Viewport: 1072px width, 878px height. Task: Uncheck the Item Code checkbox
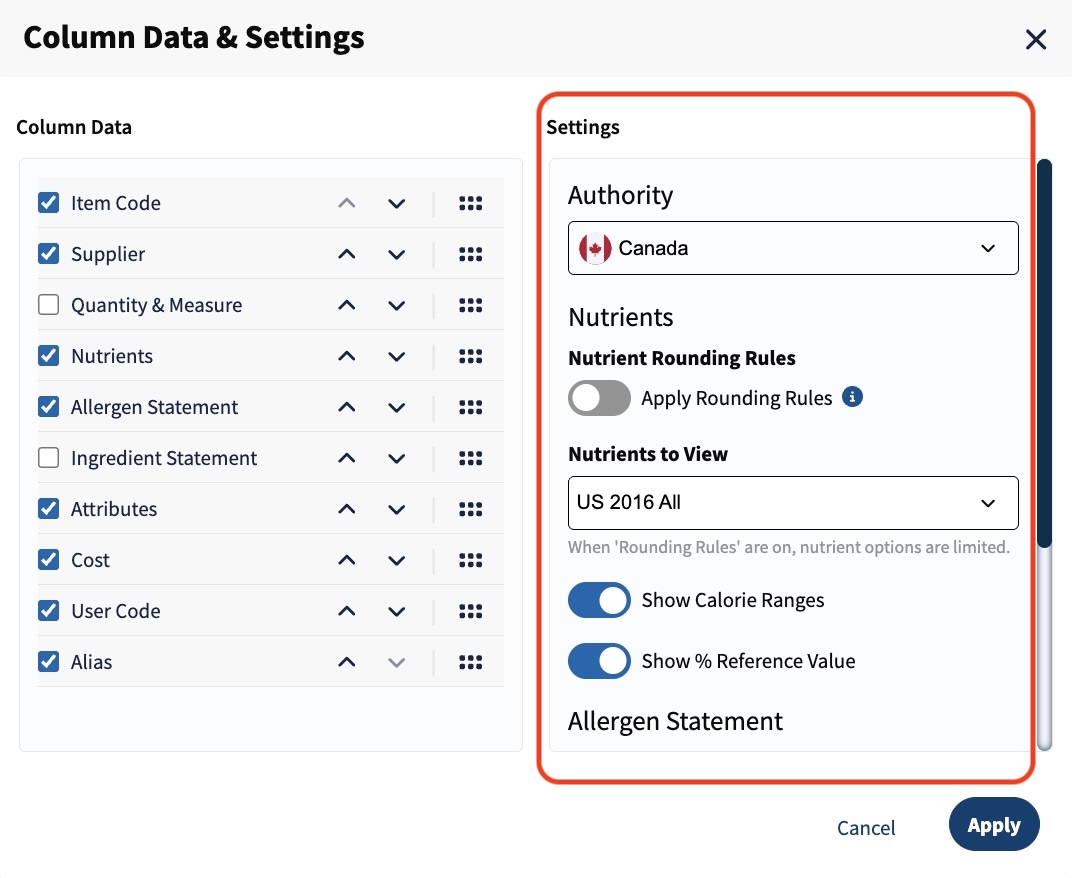pyautogui.click(x=49, y=202)
